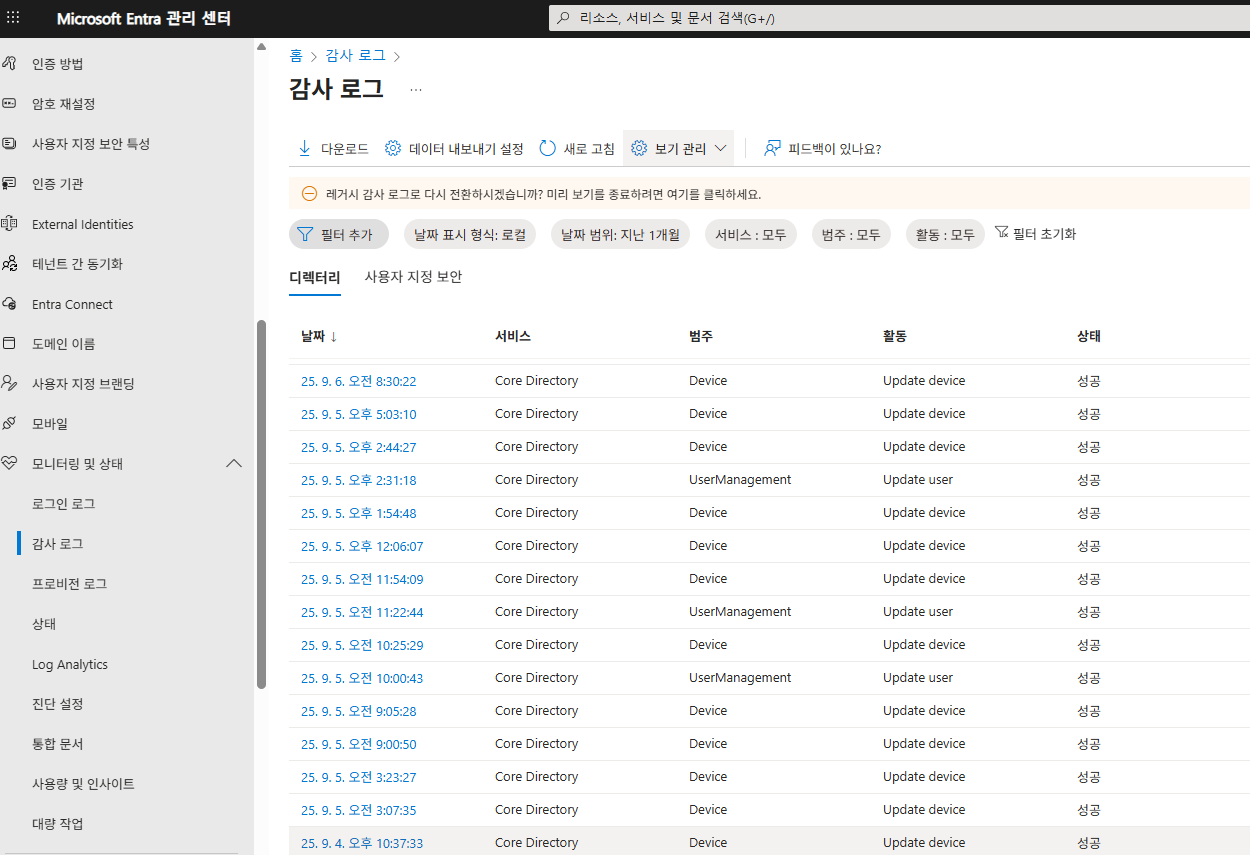This screenshot has height=855, width=1250.
Task: Open 로그인 로그 in the sidebar
Action: [63, 504]
